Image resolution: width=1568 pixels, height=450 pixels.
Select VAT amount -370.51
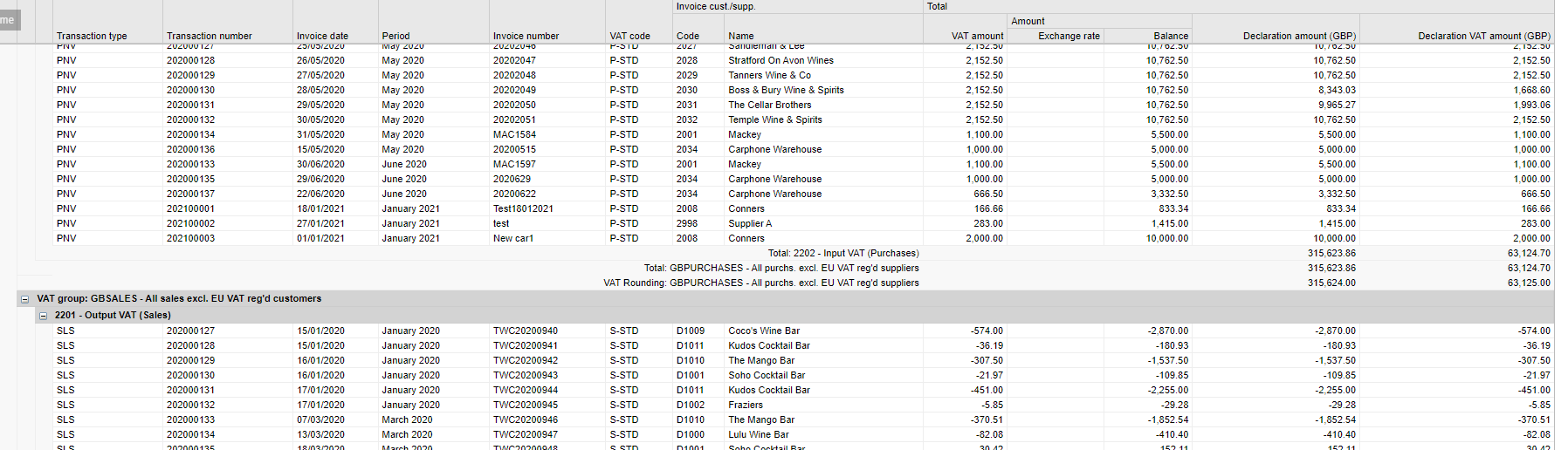point(987,419)
